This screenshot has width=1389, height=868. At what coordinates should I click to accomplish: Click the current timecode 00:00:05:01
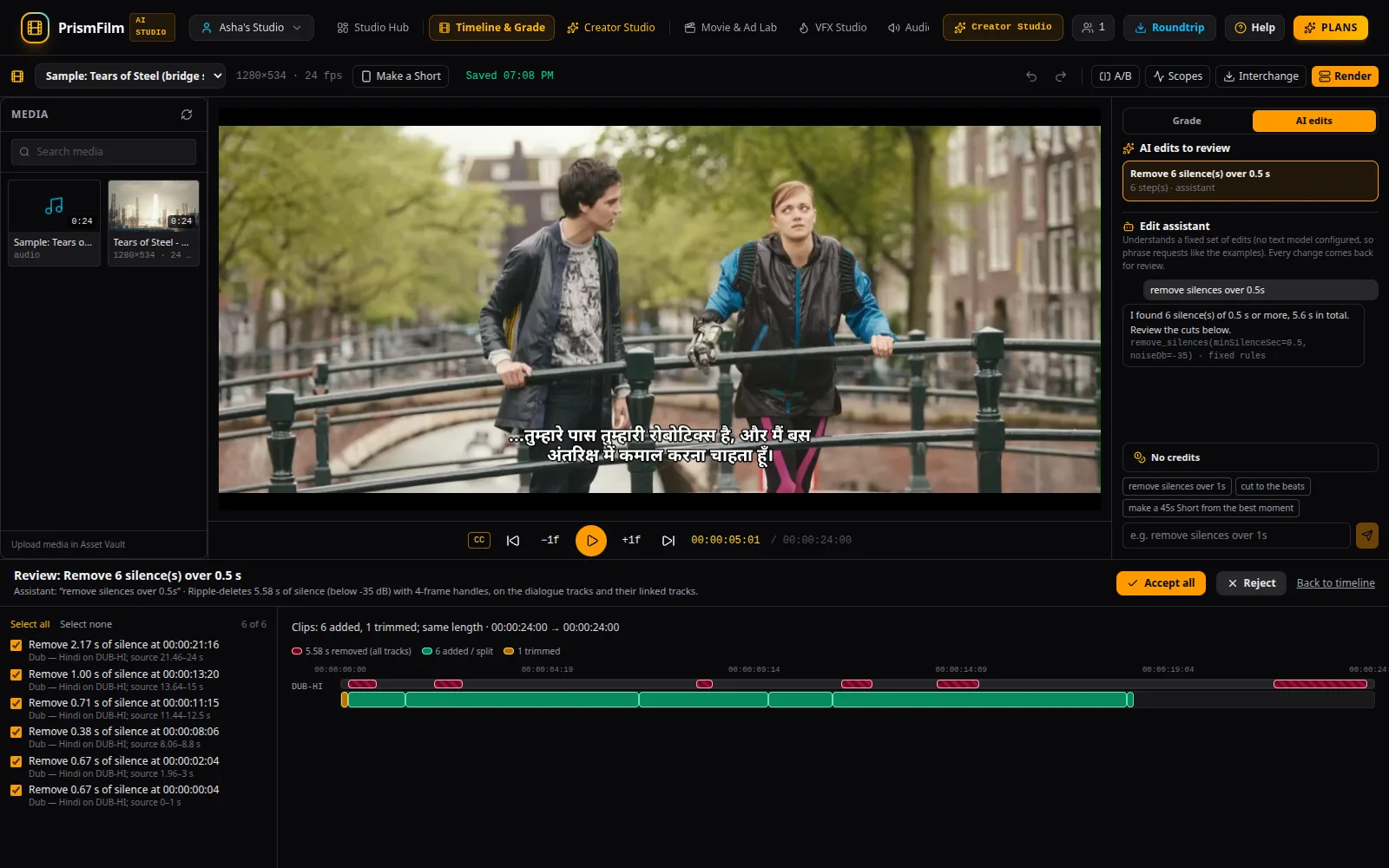(x=725, y=540)
